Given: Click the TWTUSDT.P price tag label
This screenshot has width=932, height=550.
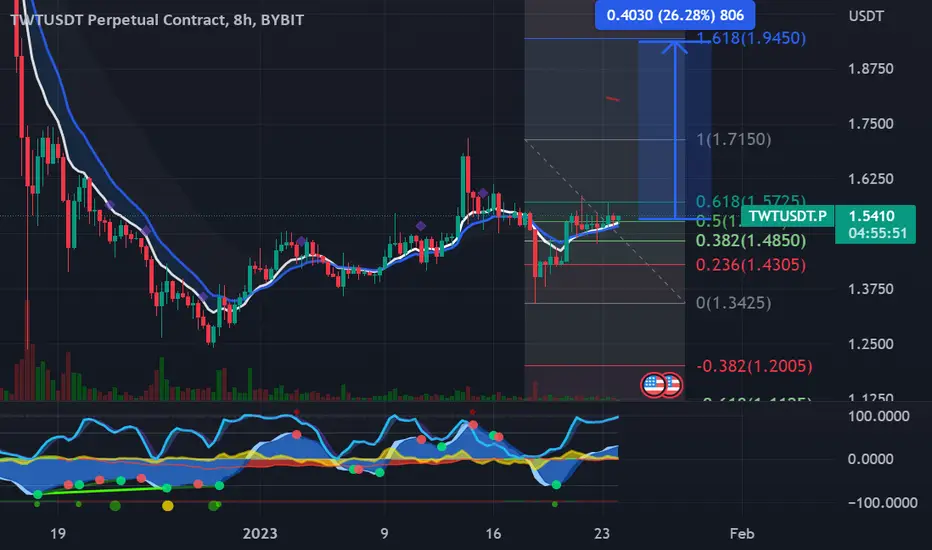Looking at the screenshot, I should coord(788,216).
